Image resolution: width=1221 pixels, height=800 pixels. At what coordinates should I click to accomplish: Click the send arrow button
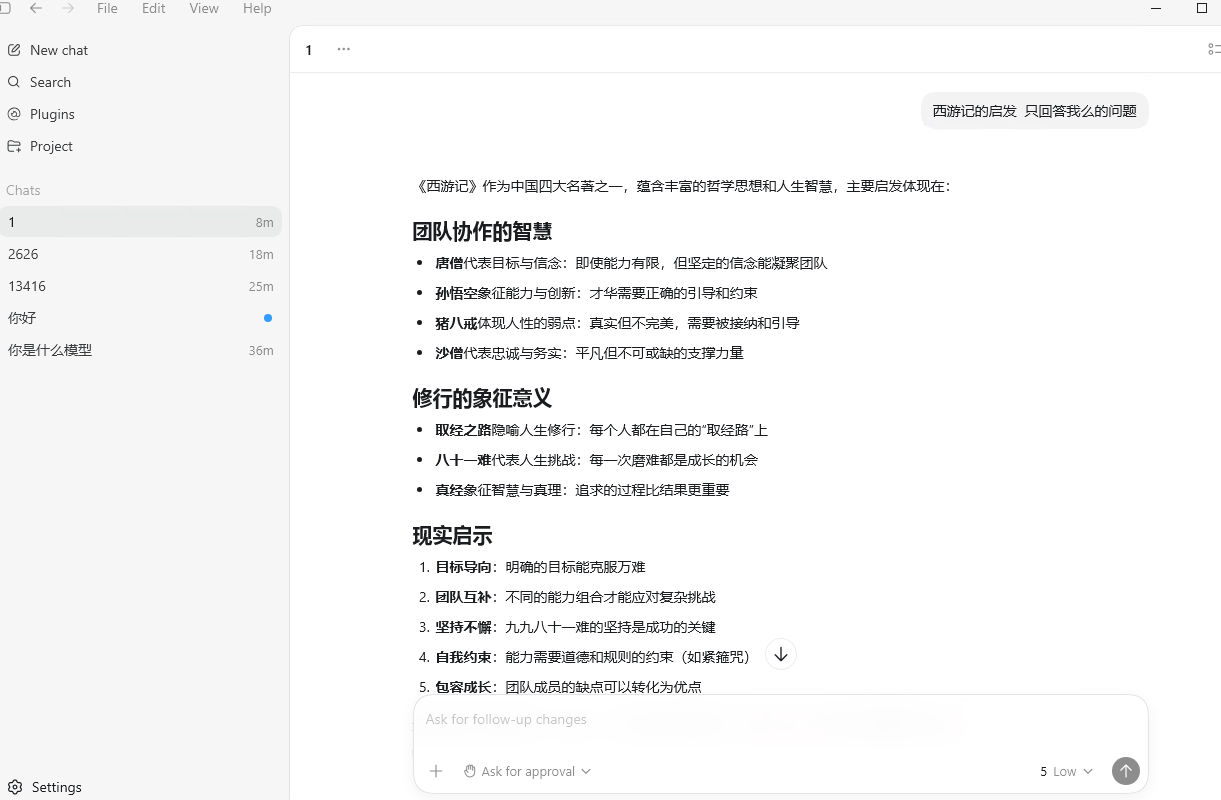click(x=1126, y=771)
